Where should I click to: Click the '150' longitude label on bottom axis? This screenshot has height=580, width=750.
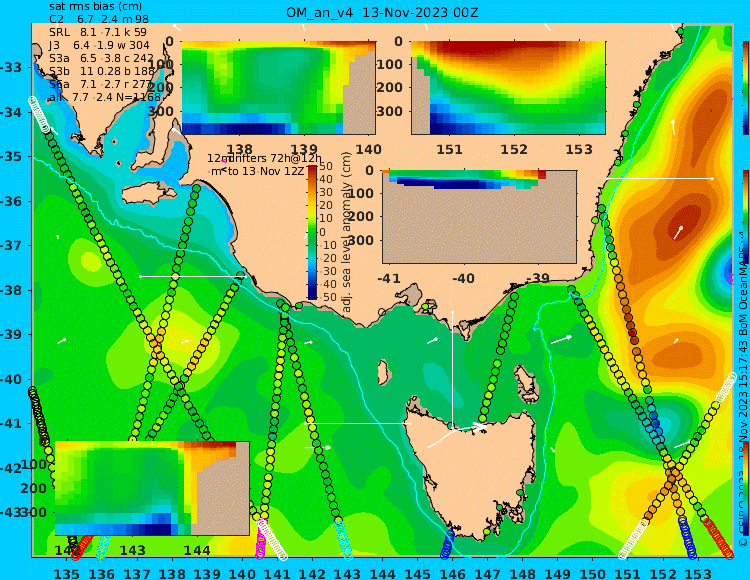pyautogui.click(x=593, y=573)
